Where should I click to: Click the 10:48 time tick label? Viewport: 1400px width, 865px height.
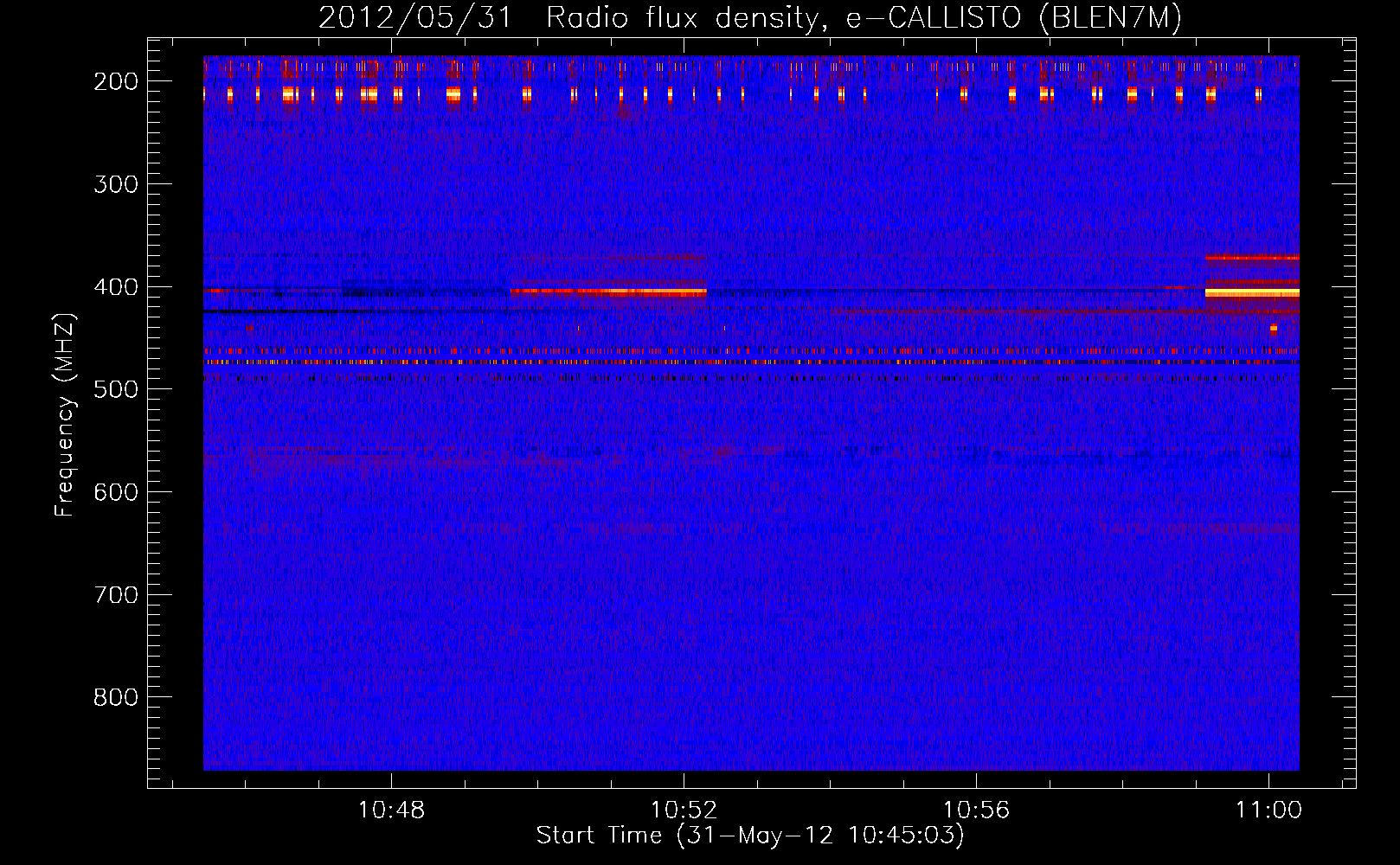point(391,811)
